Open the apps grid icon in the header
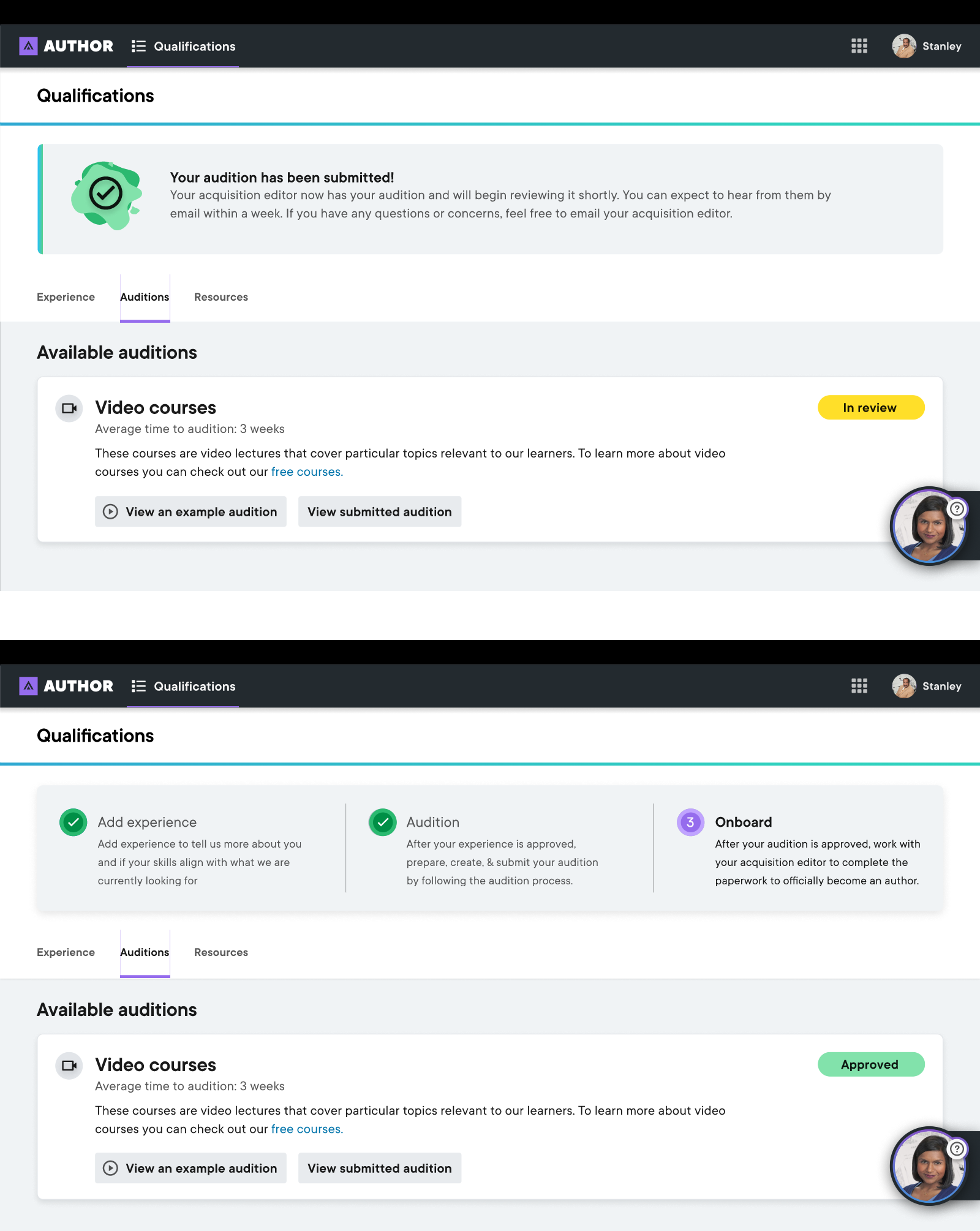This screenshot has width=980, height=1231. (x=859, y=46)
